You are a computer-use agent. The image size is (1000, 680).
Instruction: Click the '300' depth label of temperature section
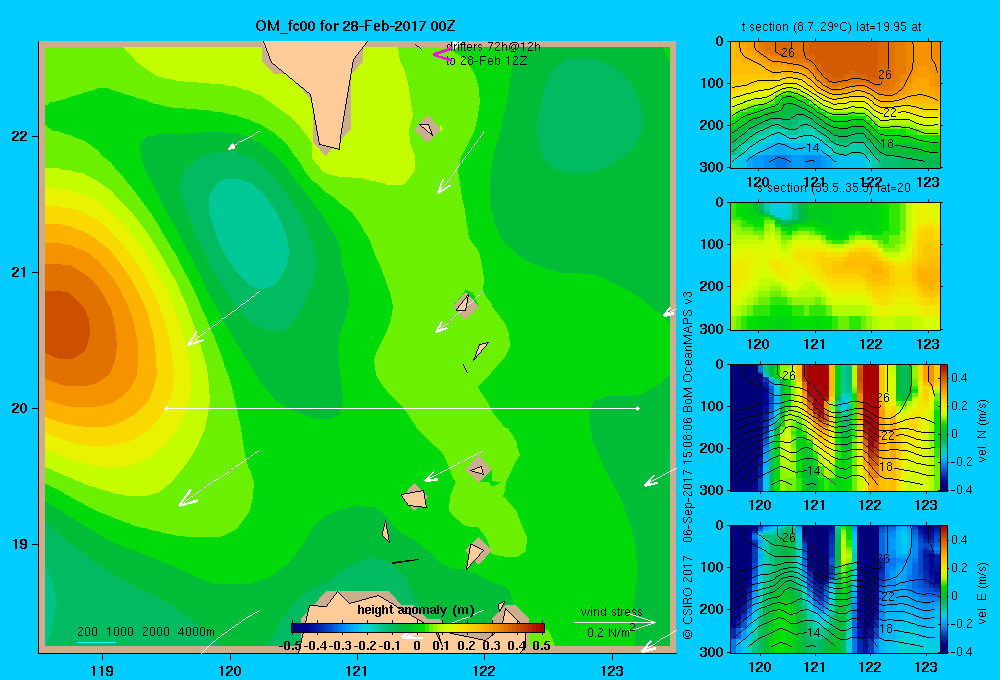[x=713, y=167]
